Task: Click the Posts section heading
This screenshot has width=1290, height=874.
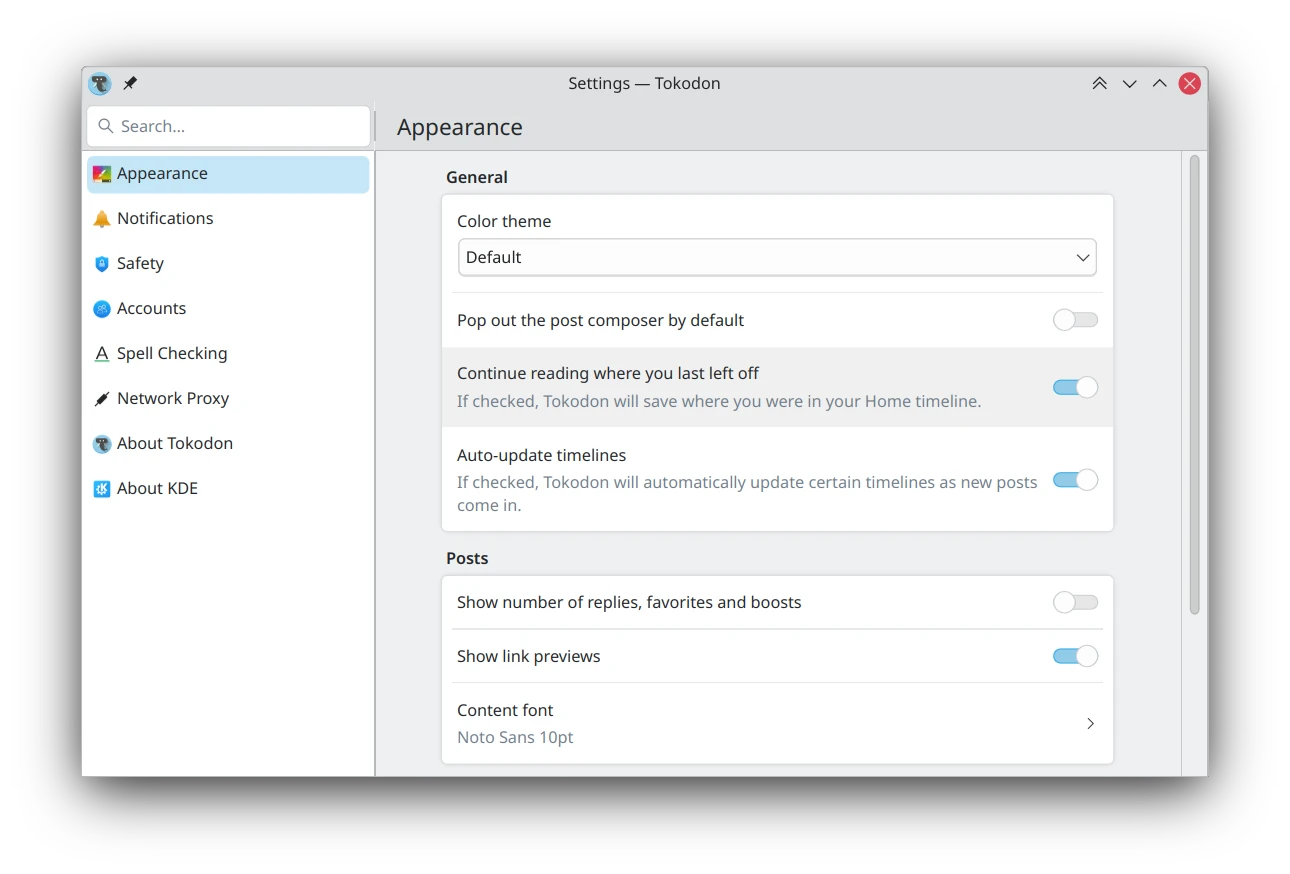Action: [x=467, y=558]
